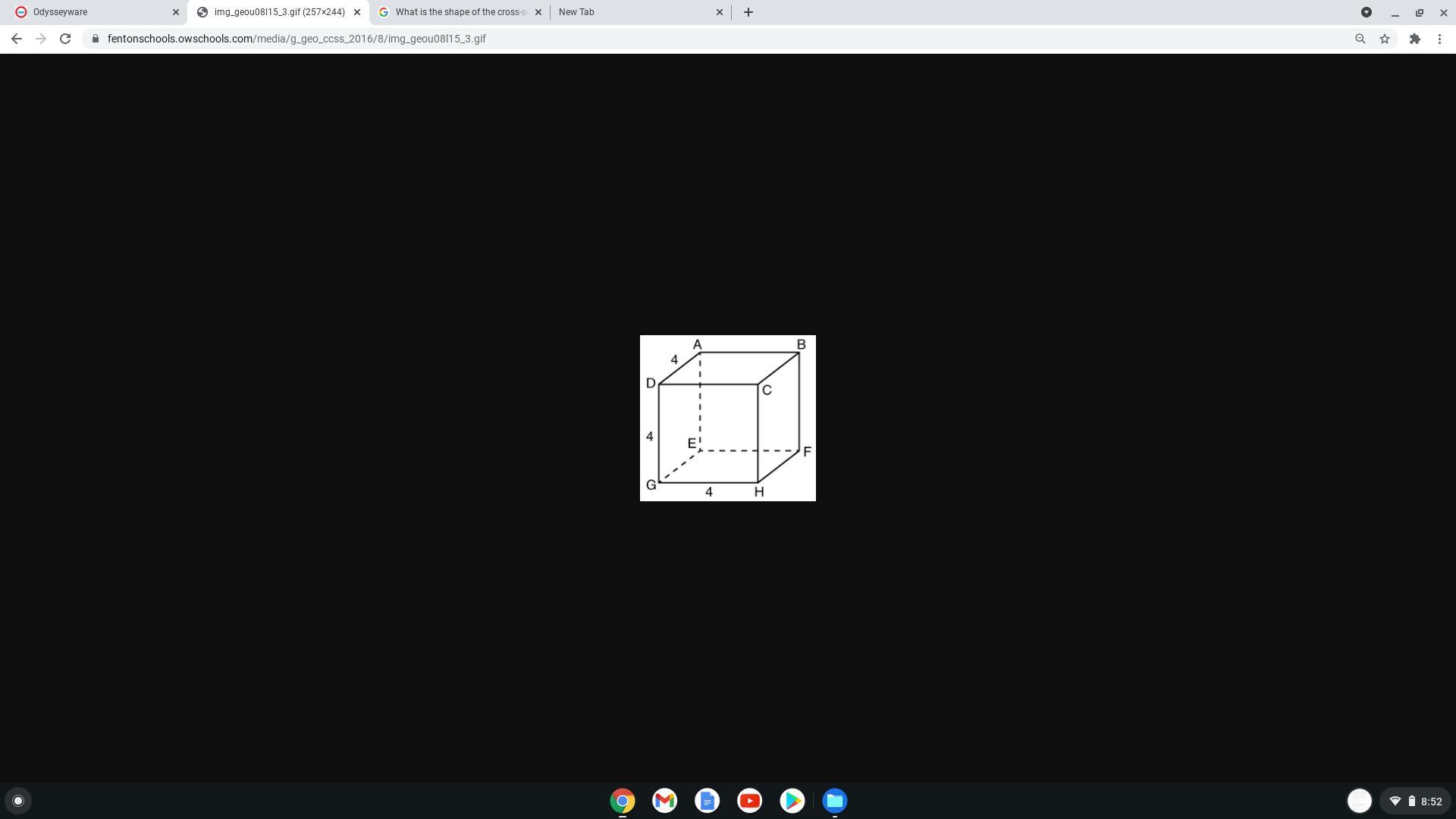Switch to the Google search tab
Viewport: 1456px width, 819px height.
455,12
